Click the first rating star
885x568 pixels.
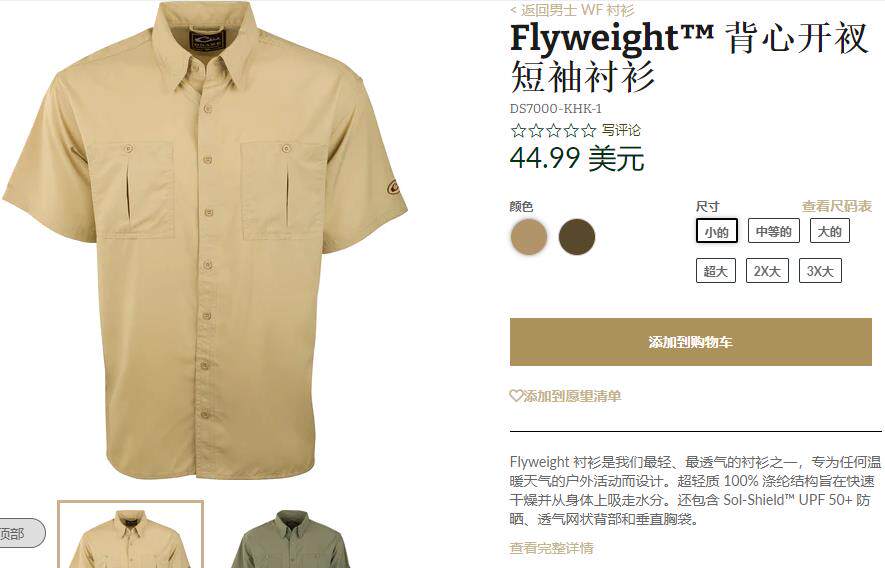coord(518,131)
